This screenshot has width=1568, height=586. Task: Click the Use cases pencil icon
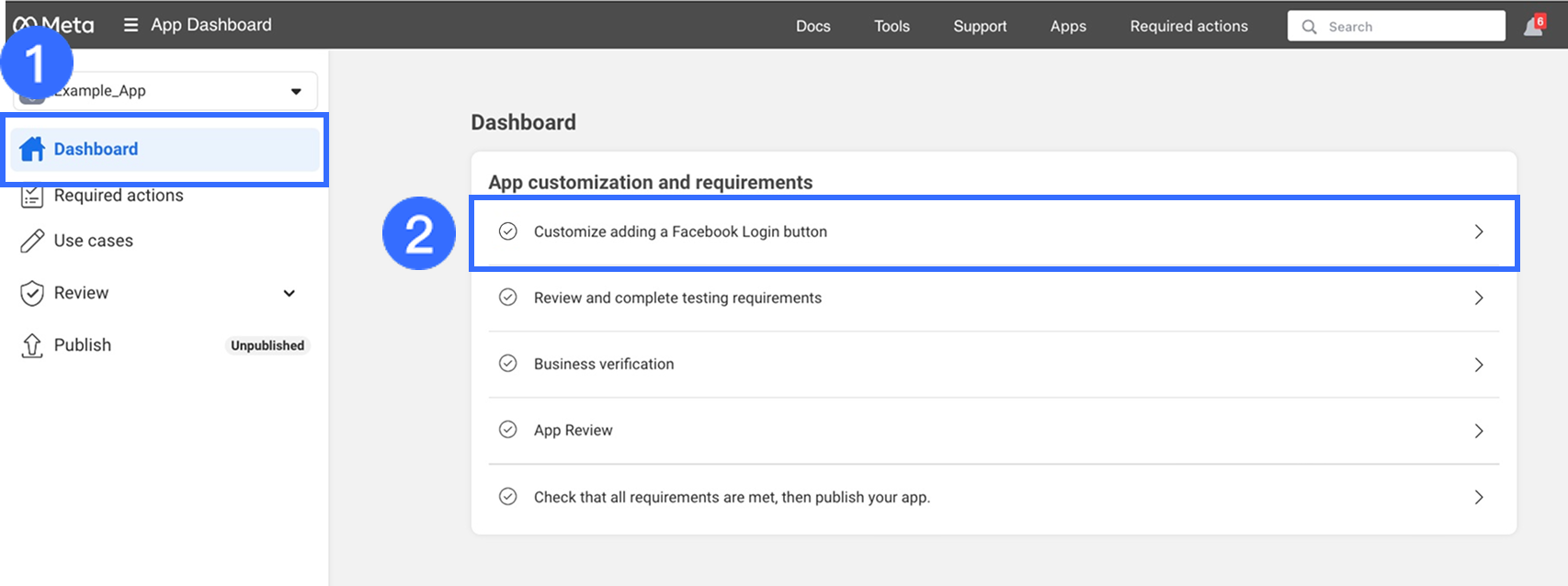(x=32, y=241)
